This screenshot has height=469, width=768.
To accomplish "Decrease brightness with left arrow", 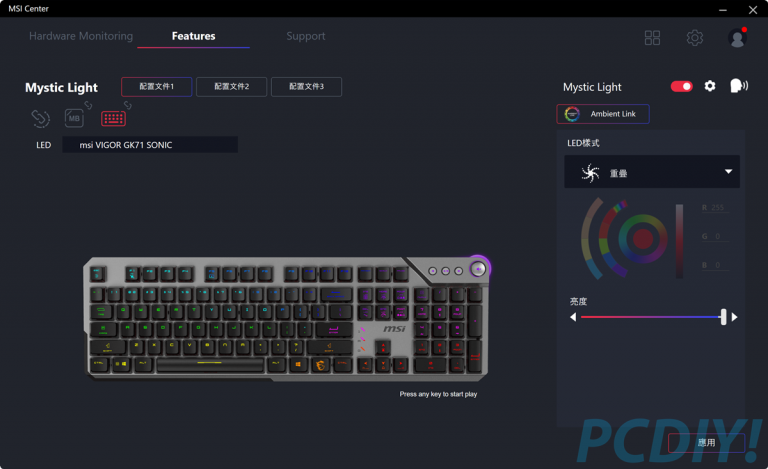I will click(x=573, y=317).
